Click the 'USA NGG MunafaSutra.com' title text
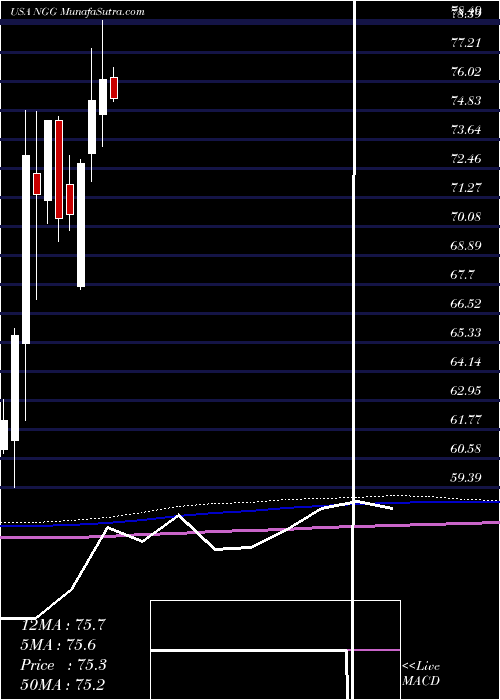This screenshot has width=500, height=700. [77, 12]
